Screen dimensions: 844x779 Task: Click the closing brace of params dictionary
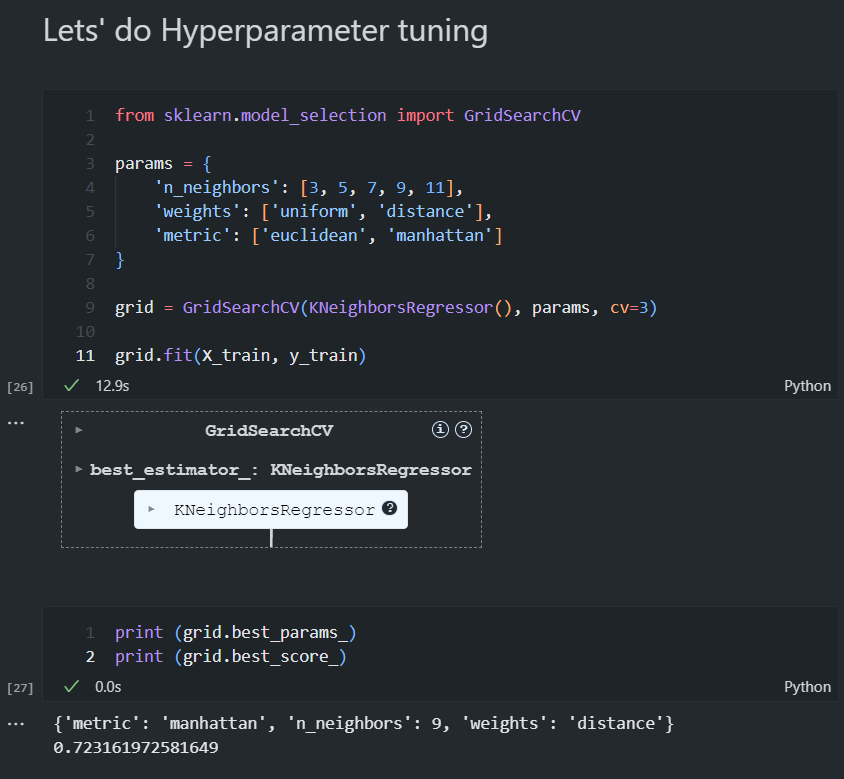(120, 259)
